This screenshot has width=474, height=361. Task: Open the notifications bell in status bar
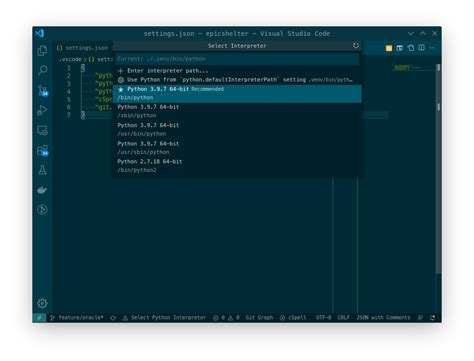[x=432, y=318]
